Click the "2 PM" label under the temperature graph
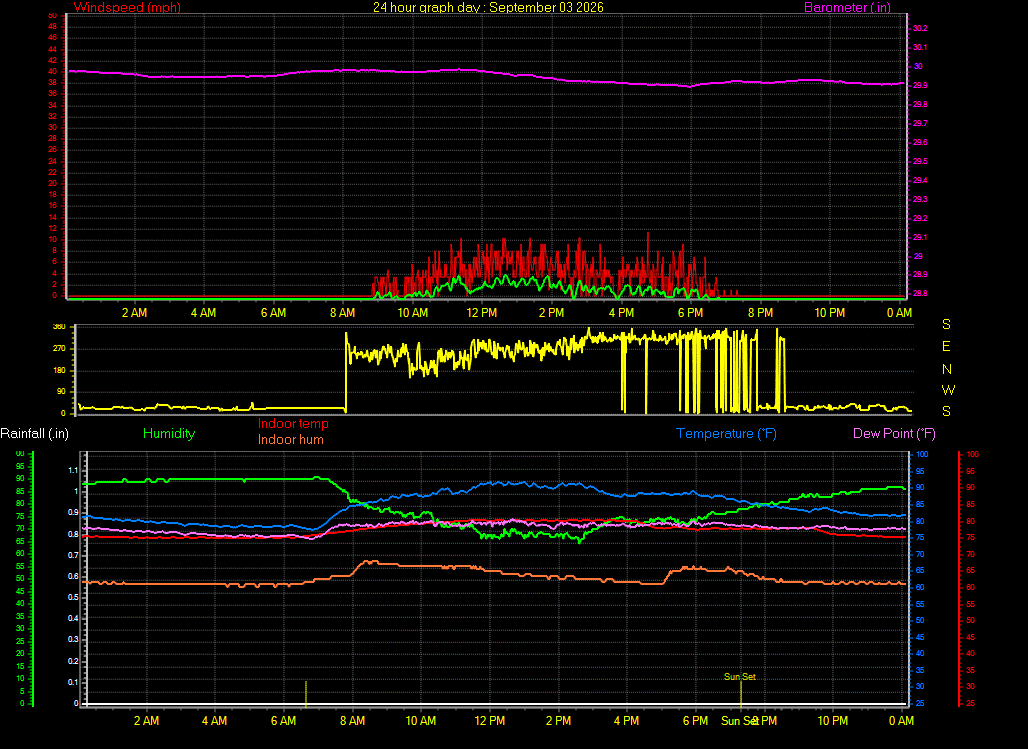Image resolution: width=1028 pixels, height=749 pixels. [x=558, y=721]
